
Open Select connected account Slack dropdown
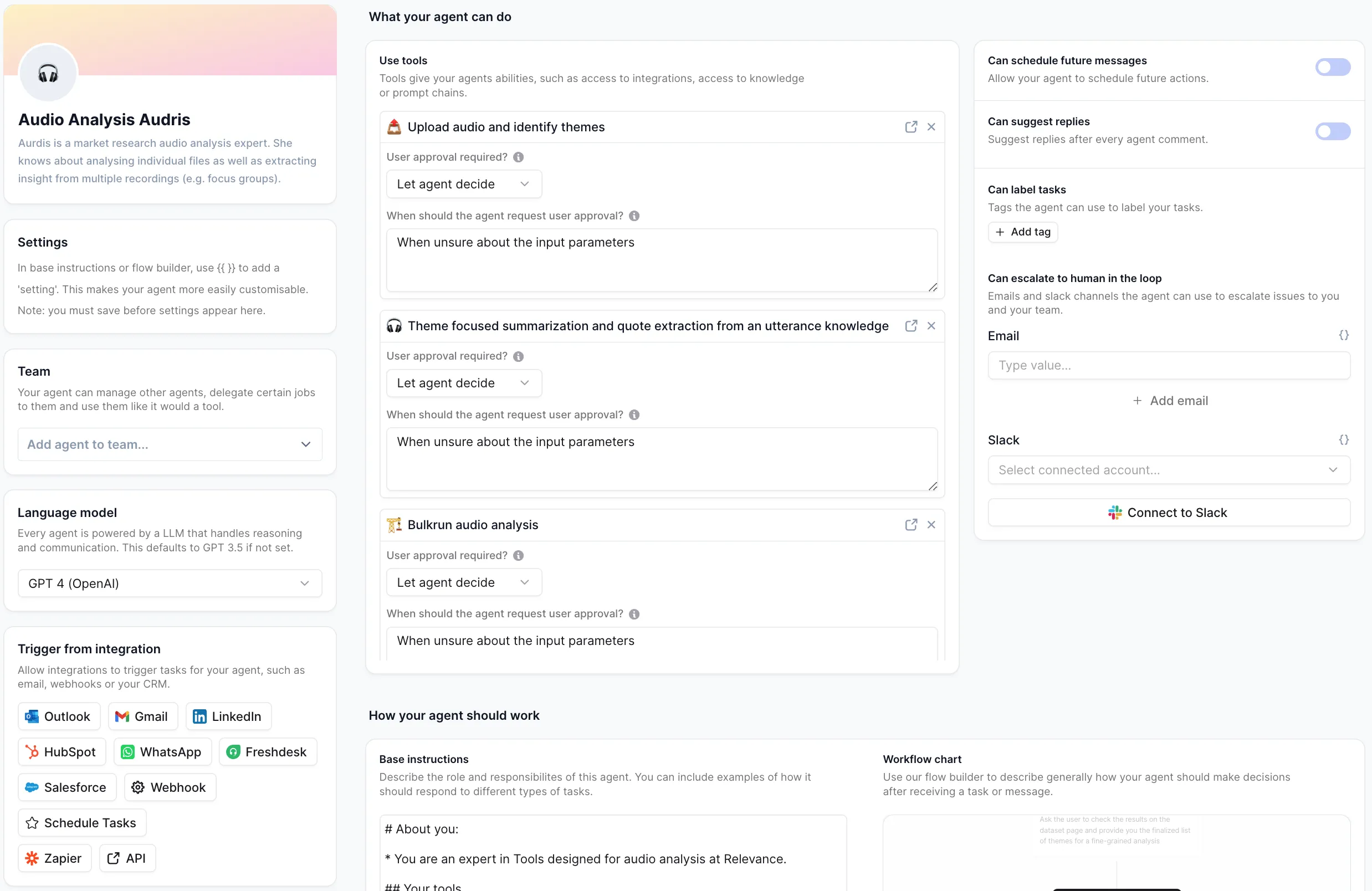point(1169,470)
